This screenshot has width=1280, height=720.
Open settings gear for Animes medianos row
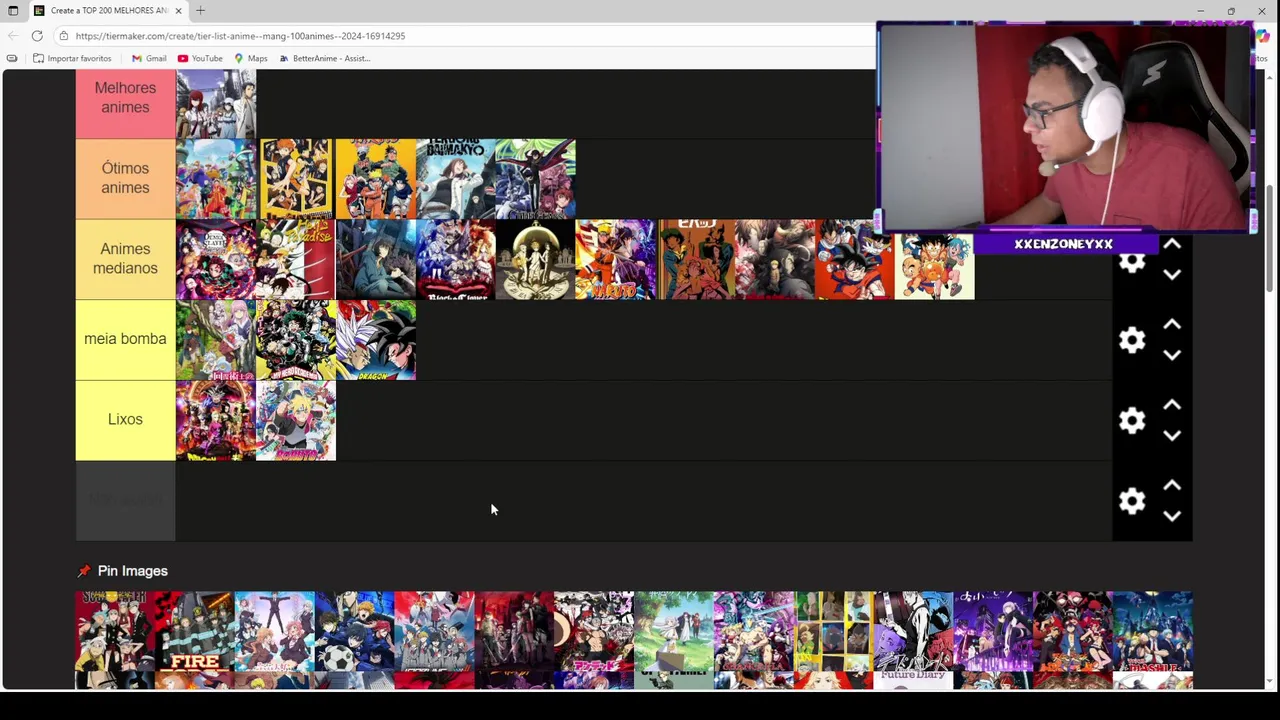pos(1131,262)
